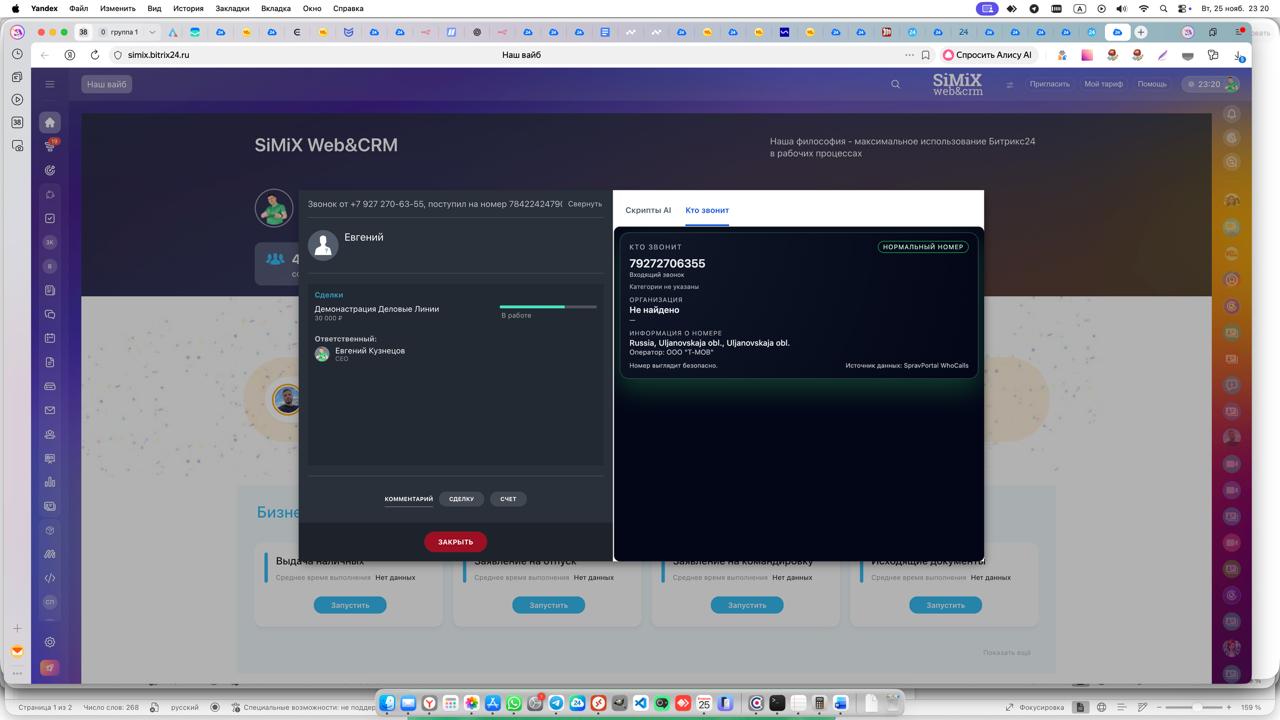Image resolution: width=1280 pixels, height=720 pixels.
Task: Open Мой тариф in header
Action: pyautogui.click(x=1103, y=84)
